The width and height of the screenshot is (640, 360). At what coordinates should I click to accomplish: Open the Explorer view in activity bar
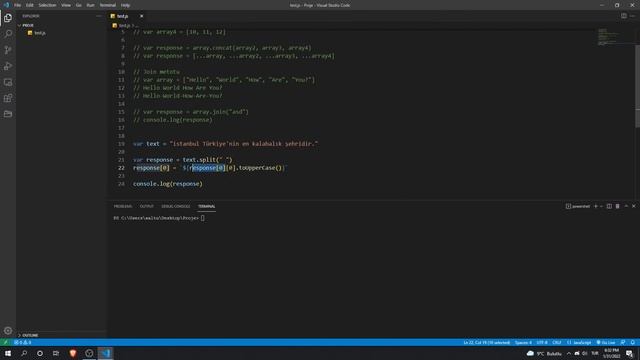click(x=8, y=18)
